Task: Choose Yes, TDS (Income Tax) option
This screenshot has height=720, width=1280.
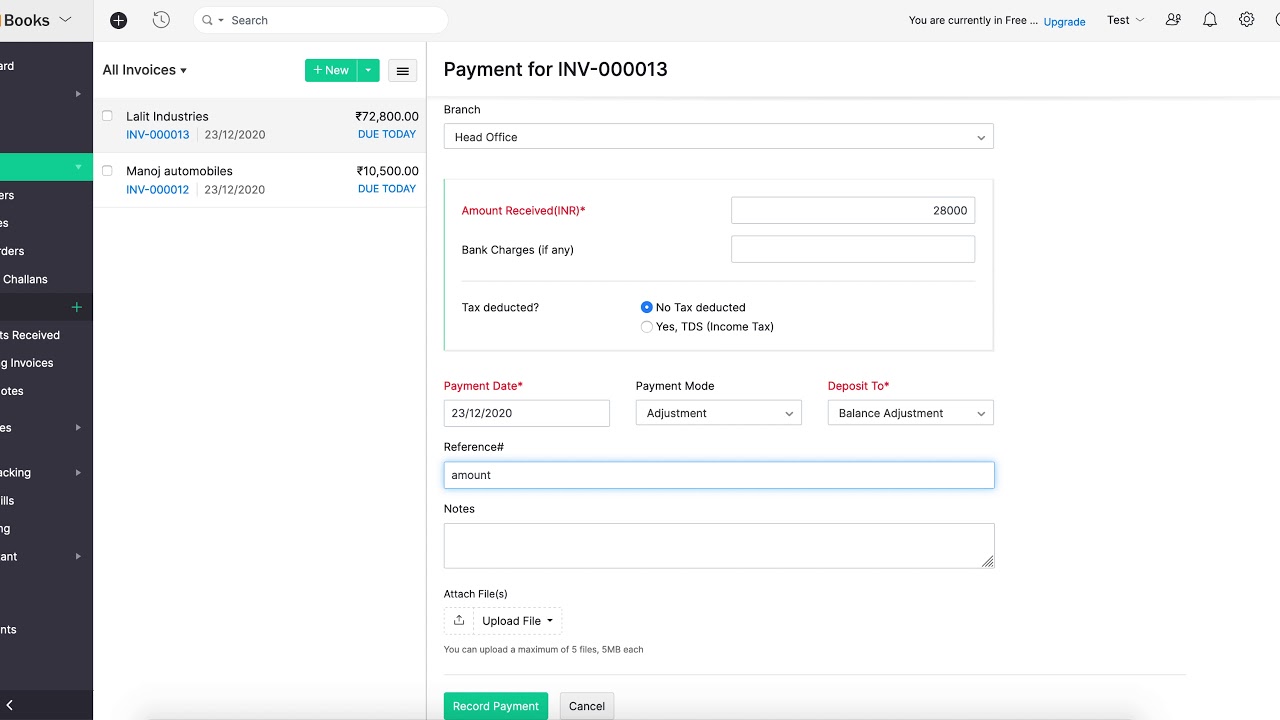Action: 646,327
